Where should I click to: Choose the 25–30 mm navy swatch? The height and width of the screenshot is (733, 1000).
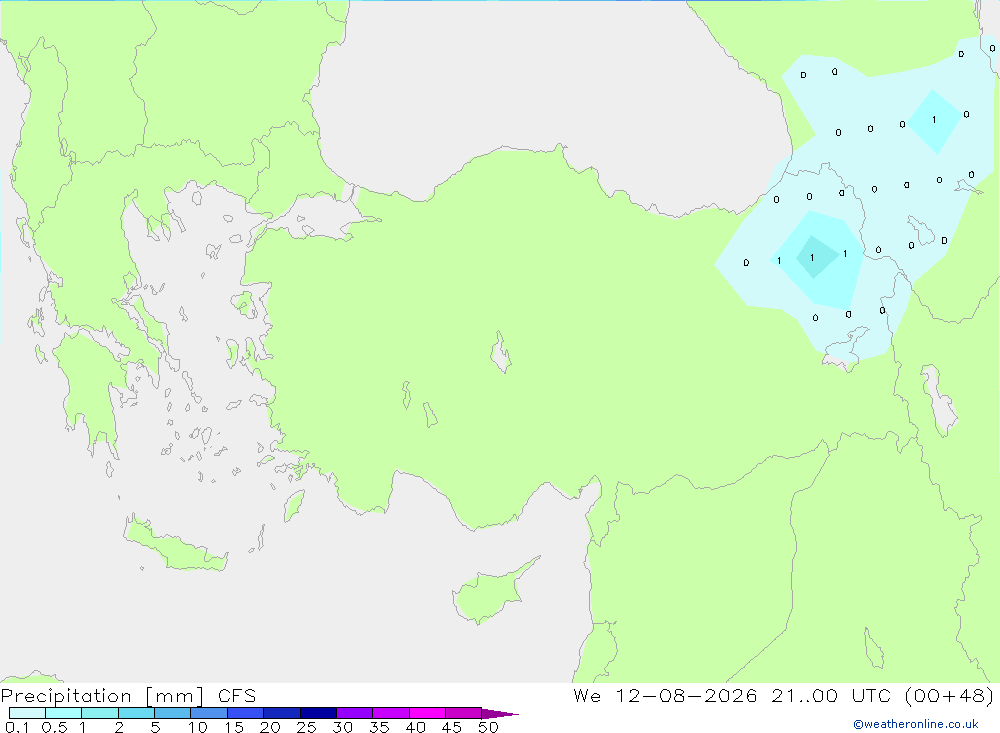pos(318,713)
